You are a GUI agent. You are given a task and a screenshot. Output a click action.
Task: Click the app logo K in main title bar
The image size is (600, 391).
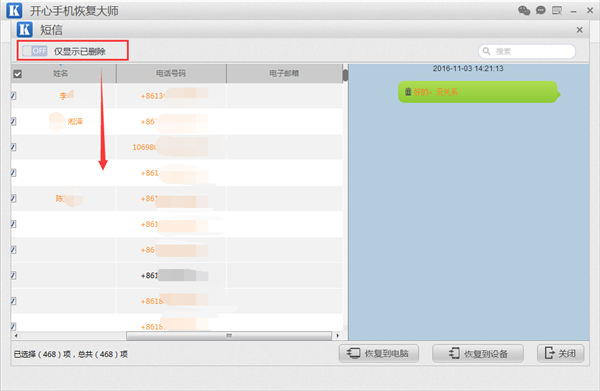[x=15, y=10]
